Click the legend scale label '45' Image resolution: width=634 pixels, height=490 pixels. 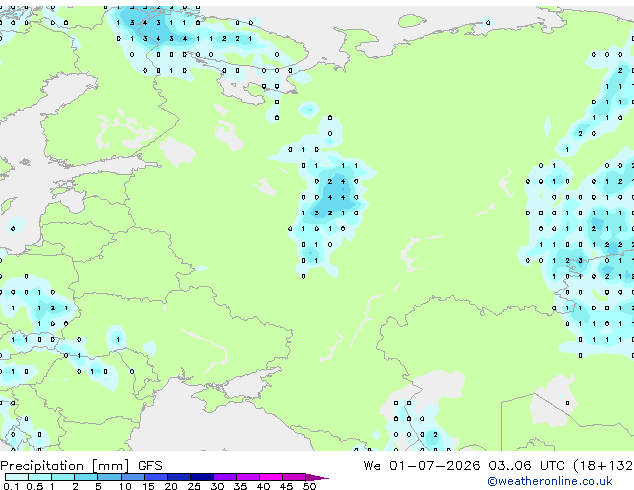286,486
